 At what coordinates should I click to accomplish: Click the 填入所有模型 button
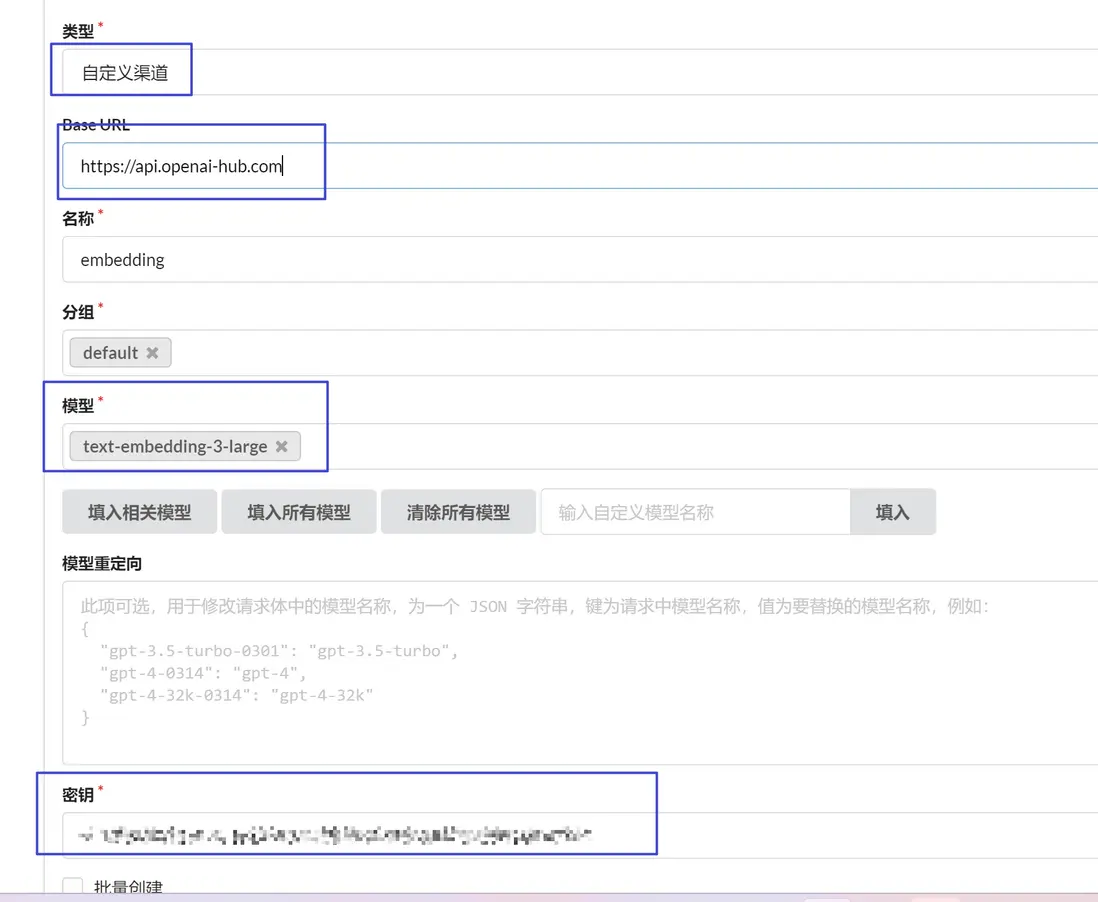coord(299,512)
